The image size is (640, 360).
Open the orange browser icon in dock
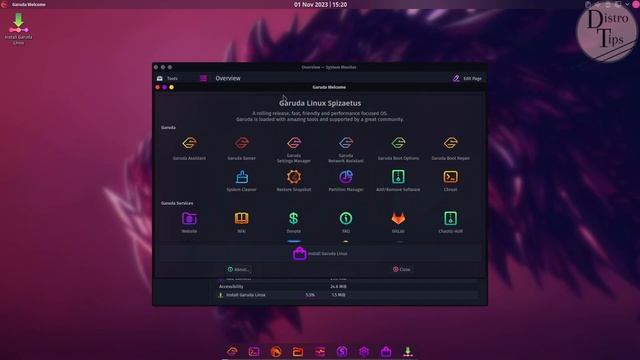click(276, 351)
